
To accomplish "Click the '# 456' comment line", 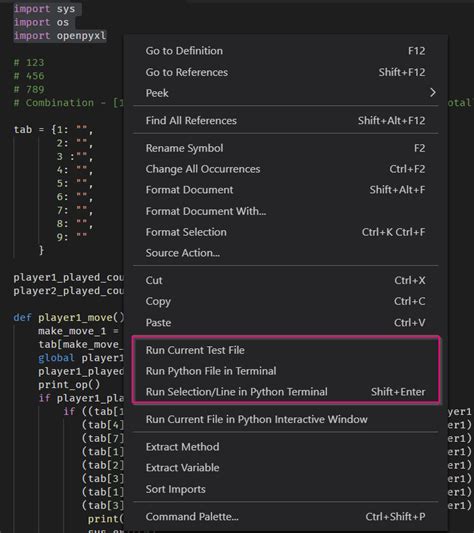I will (29, 76).
